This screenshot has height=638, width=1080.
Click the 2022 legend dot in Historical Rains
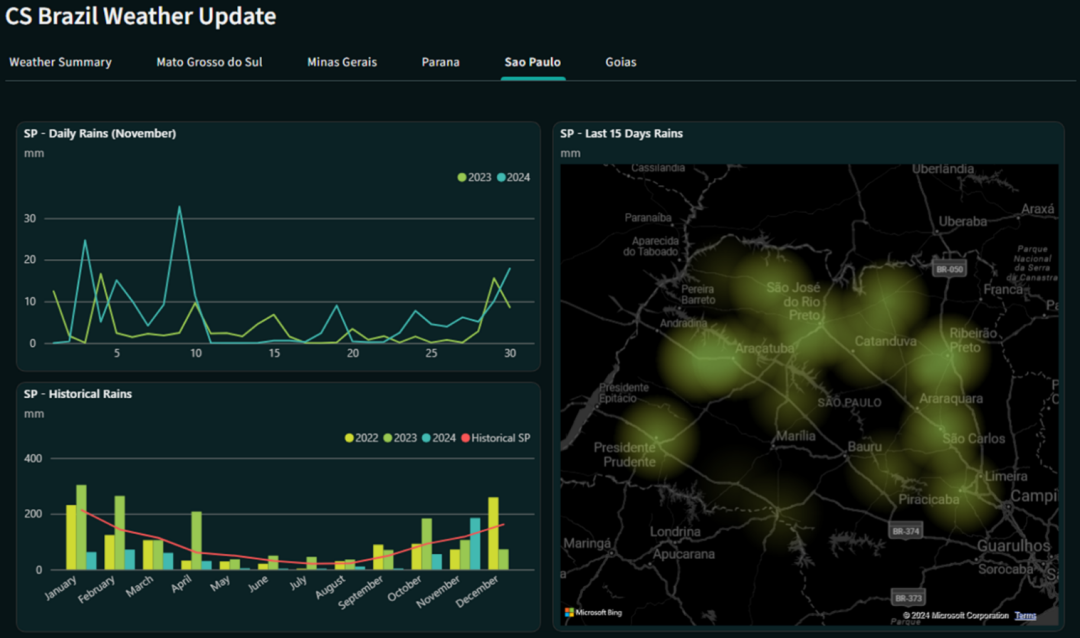tap(349, 438)
